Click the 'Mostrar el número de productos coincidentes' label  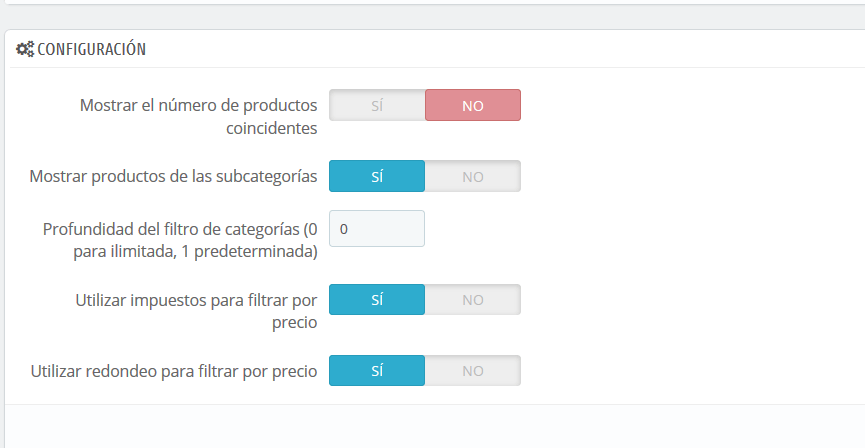199,116
